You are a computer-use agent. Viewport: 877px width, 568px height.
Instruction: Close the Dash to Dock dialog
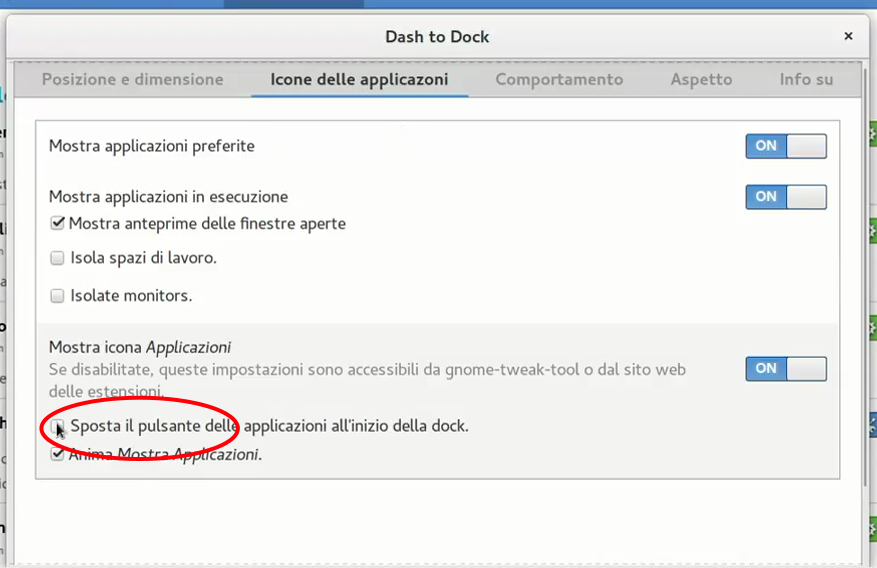point(848,36)
